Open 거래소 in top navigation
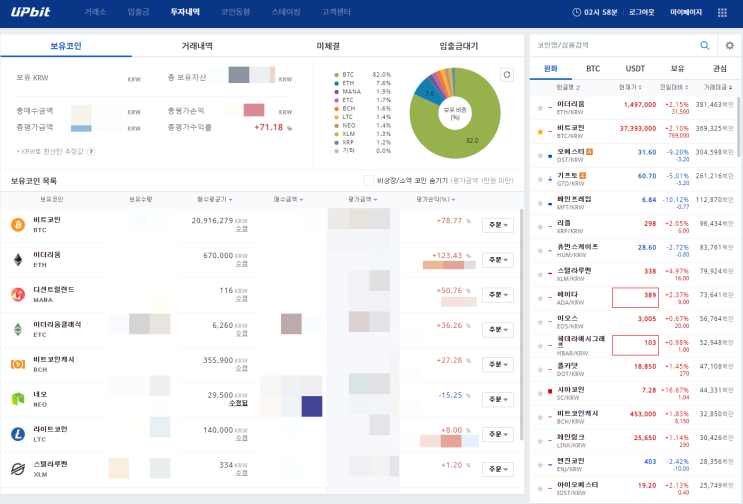Image resolution: width=743 pixels, height=504 pixels. coord(95,12)
